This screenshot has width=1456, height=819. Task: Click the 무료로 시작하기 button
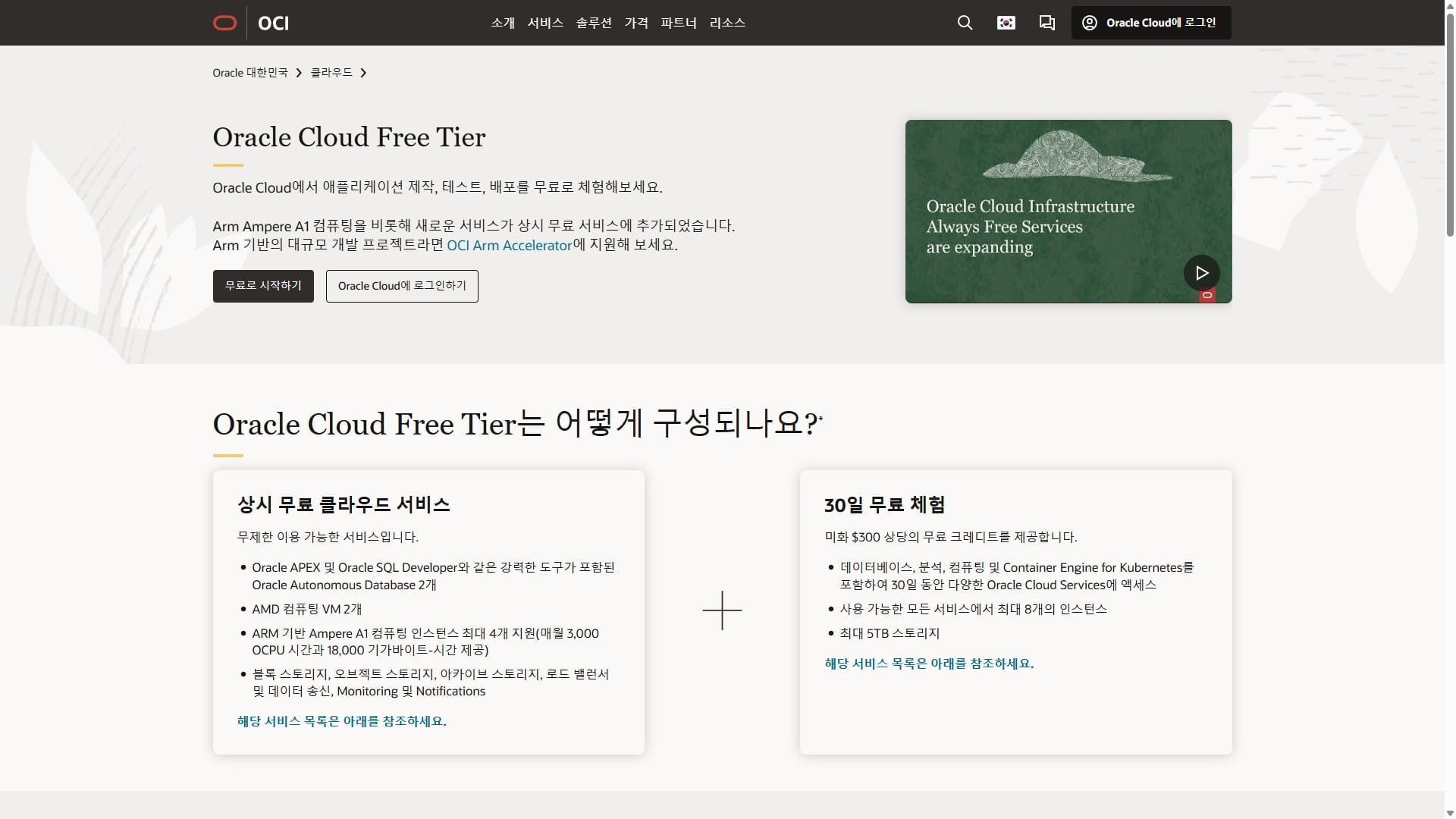point(262,286)
